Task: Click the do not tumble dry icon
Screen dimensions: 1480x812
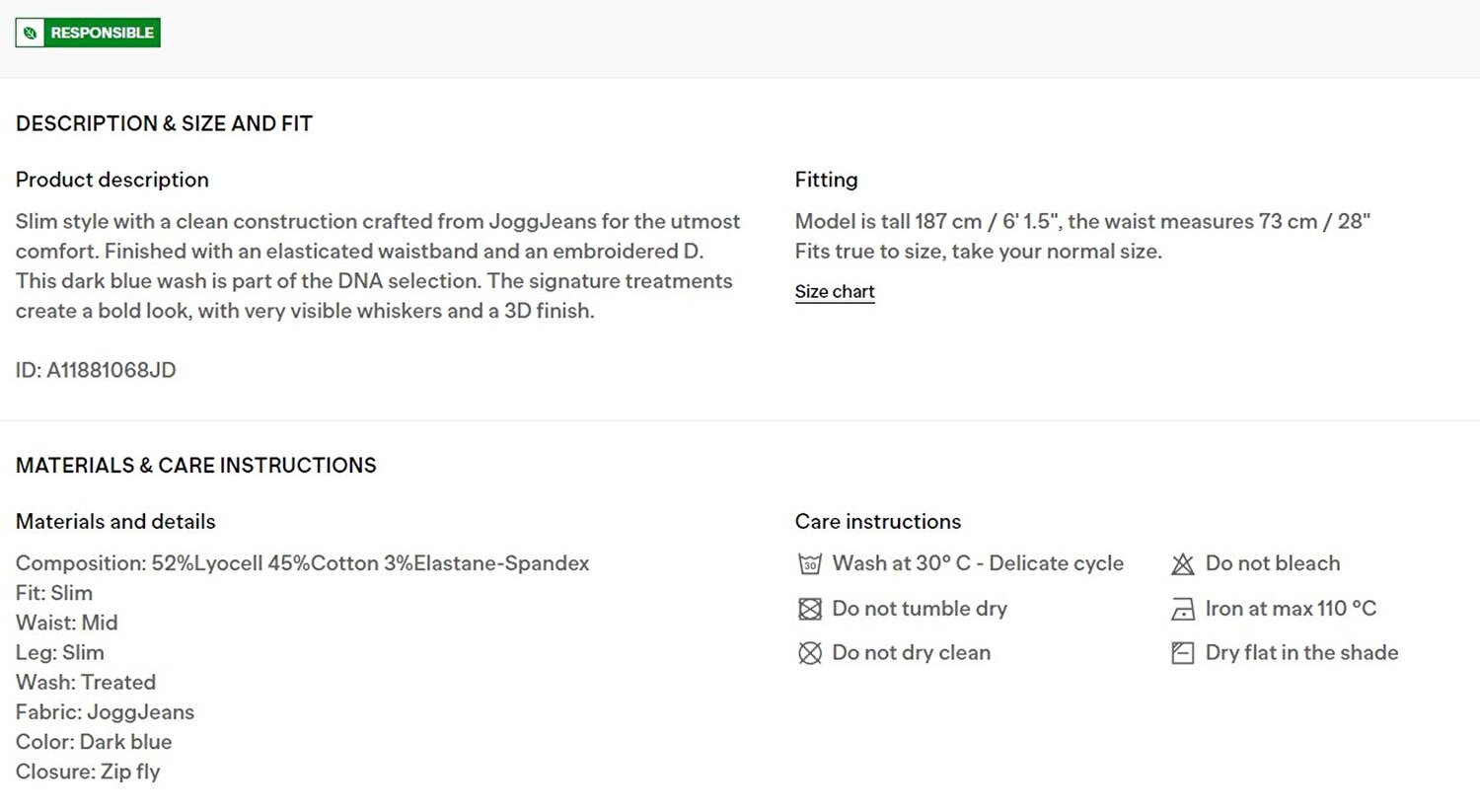Action: coord(809,609)
